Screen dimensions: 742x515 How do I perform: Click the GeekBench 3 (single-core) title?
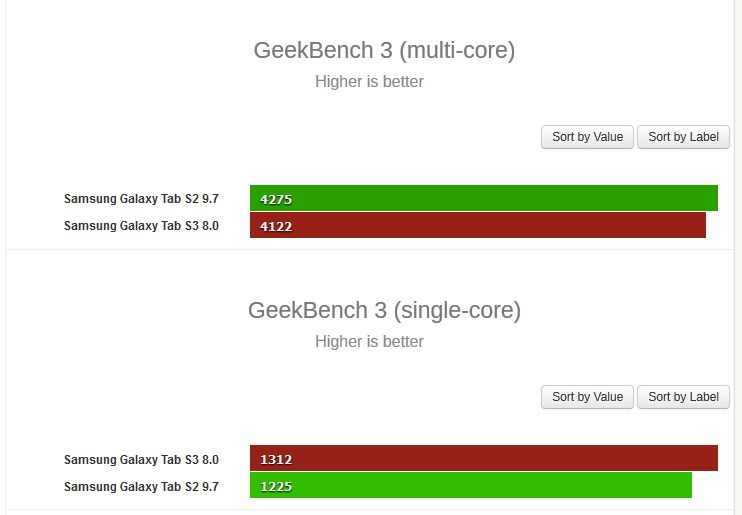click(384, 311)
